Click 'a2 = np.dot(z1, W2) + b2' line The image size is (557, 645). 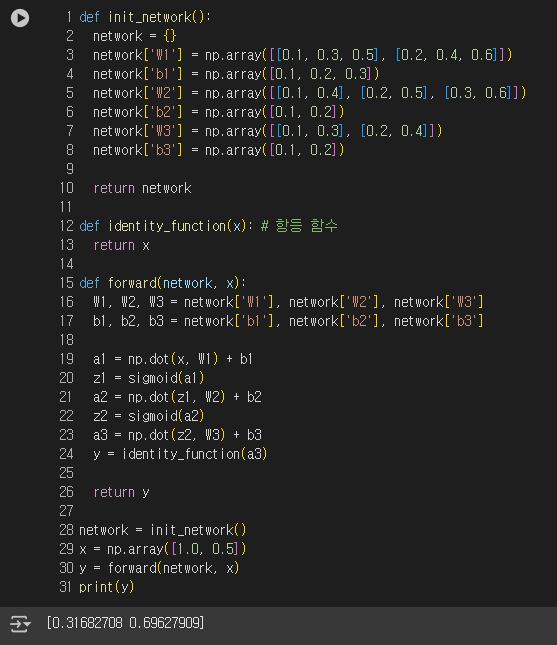click(177, 397)
